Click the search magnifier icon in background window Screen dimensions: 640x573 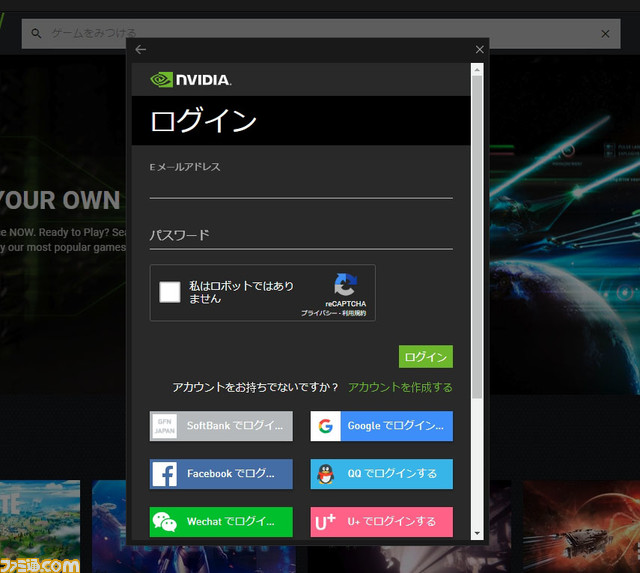point(36,33)
